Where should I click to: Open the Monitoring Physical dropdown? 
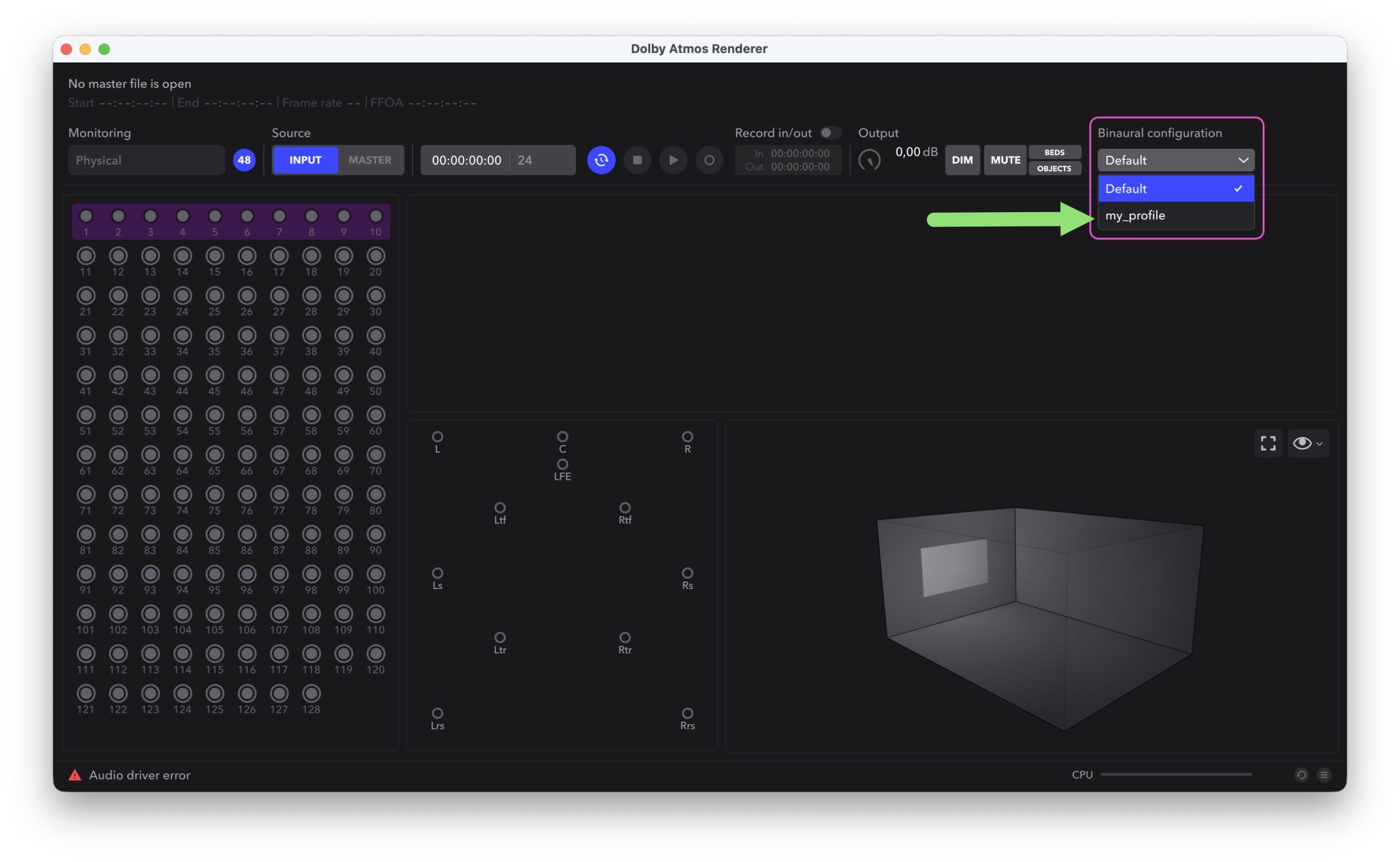point(147,160)
